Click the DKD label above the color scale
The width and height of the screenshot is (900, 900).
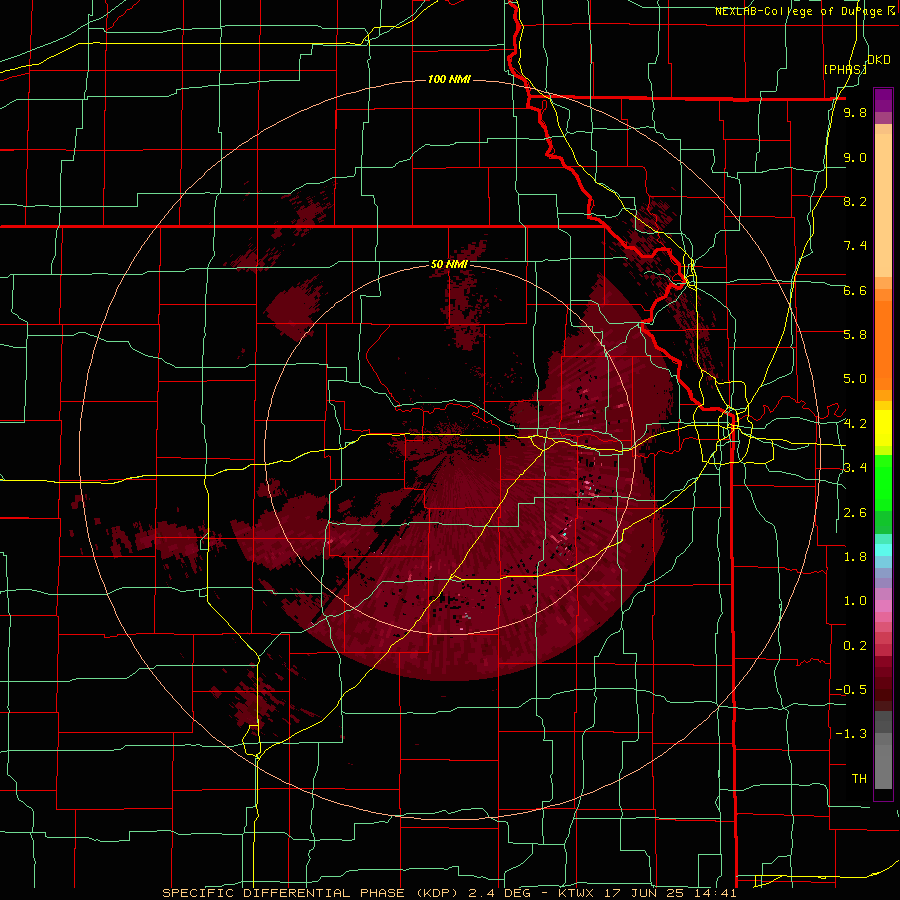point(879,60)
